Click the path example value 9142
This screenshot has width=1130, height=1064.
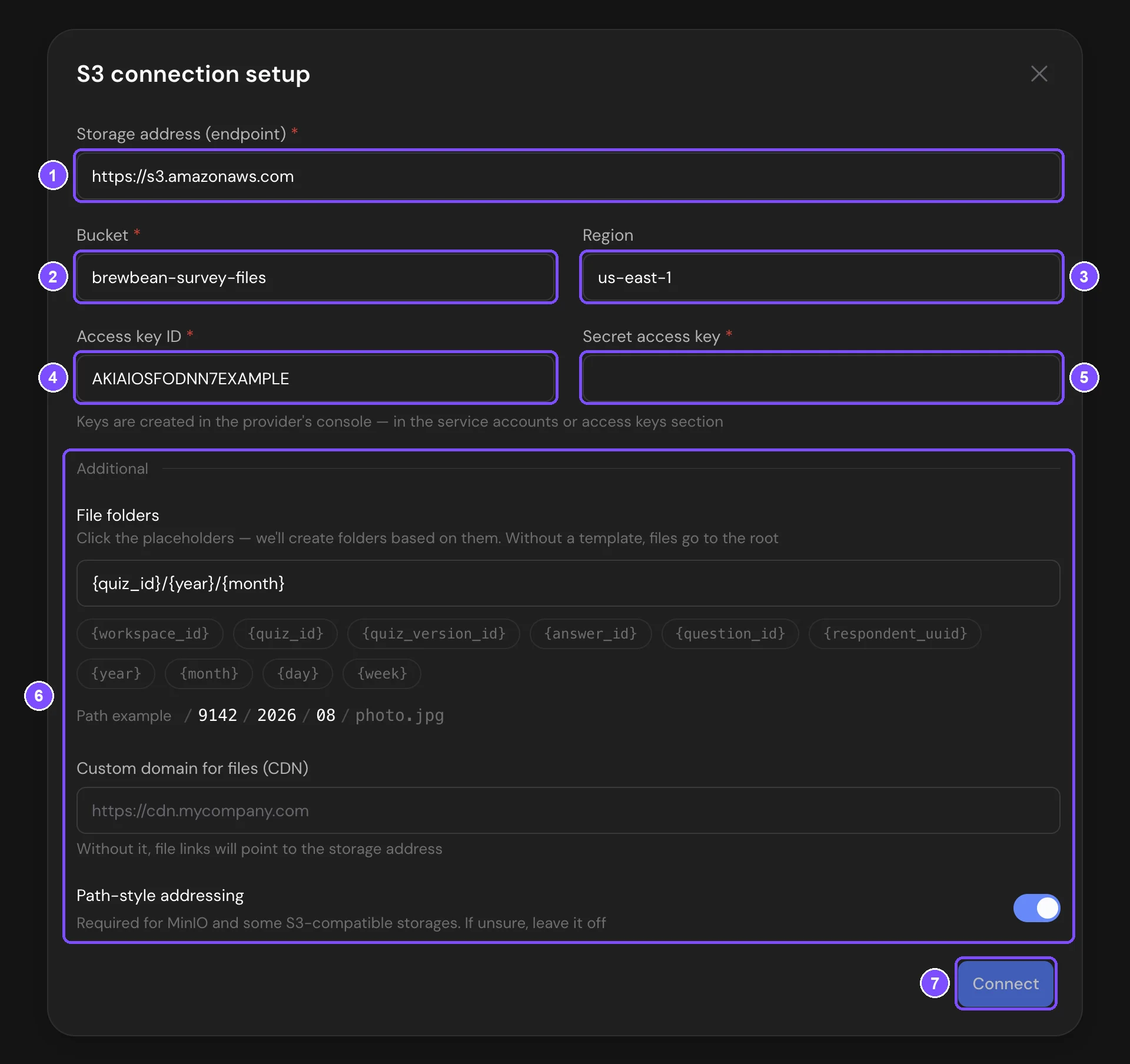218,715
